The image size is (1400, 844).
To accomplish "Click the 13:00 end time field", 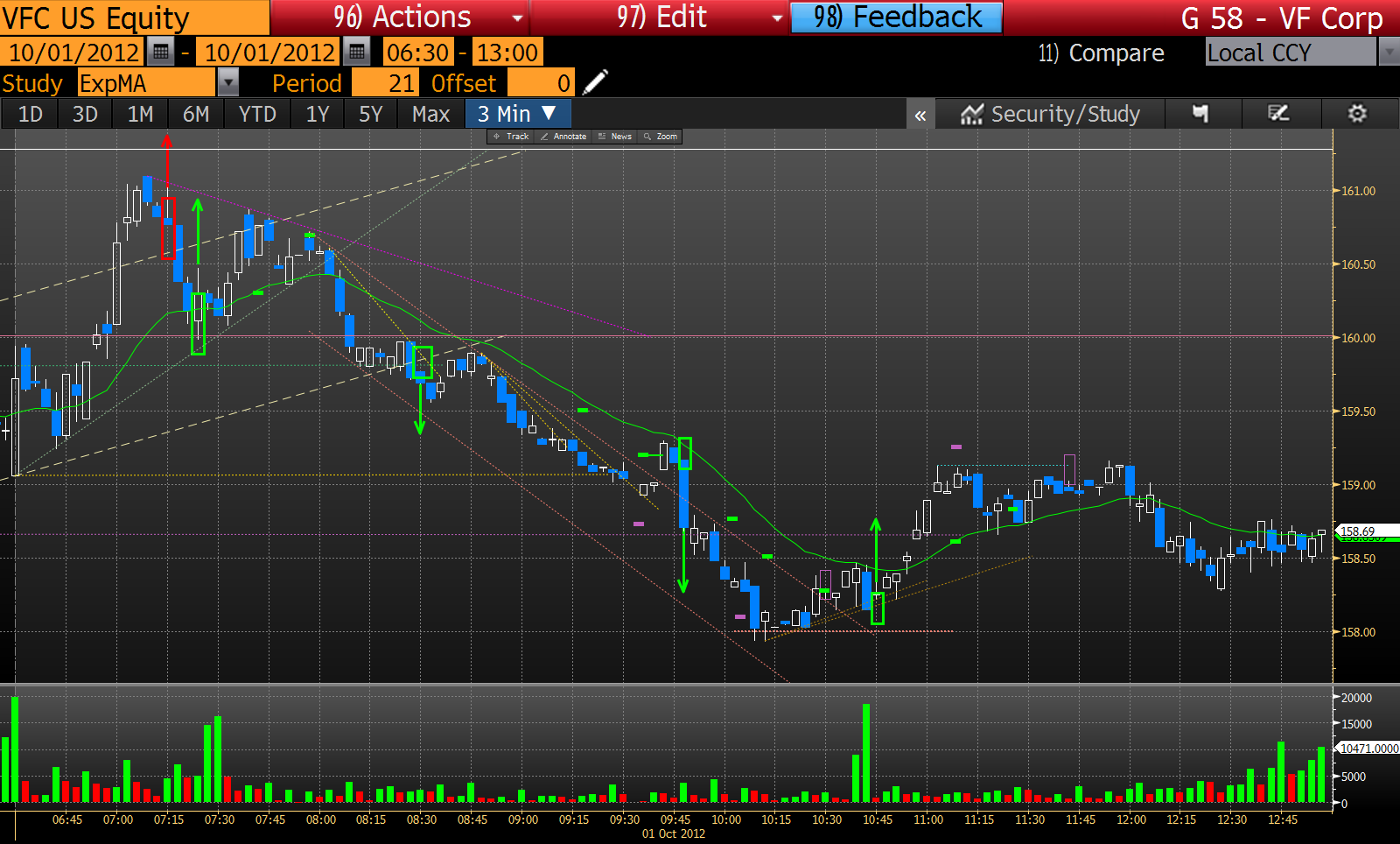I will tap(507, 53).
